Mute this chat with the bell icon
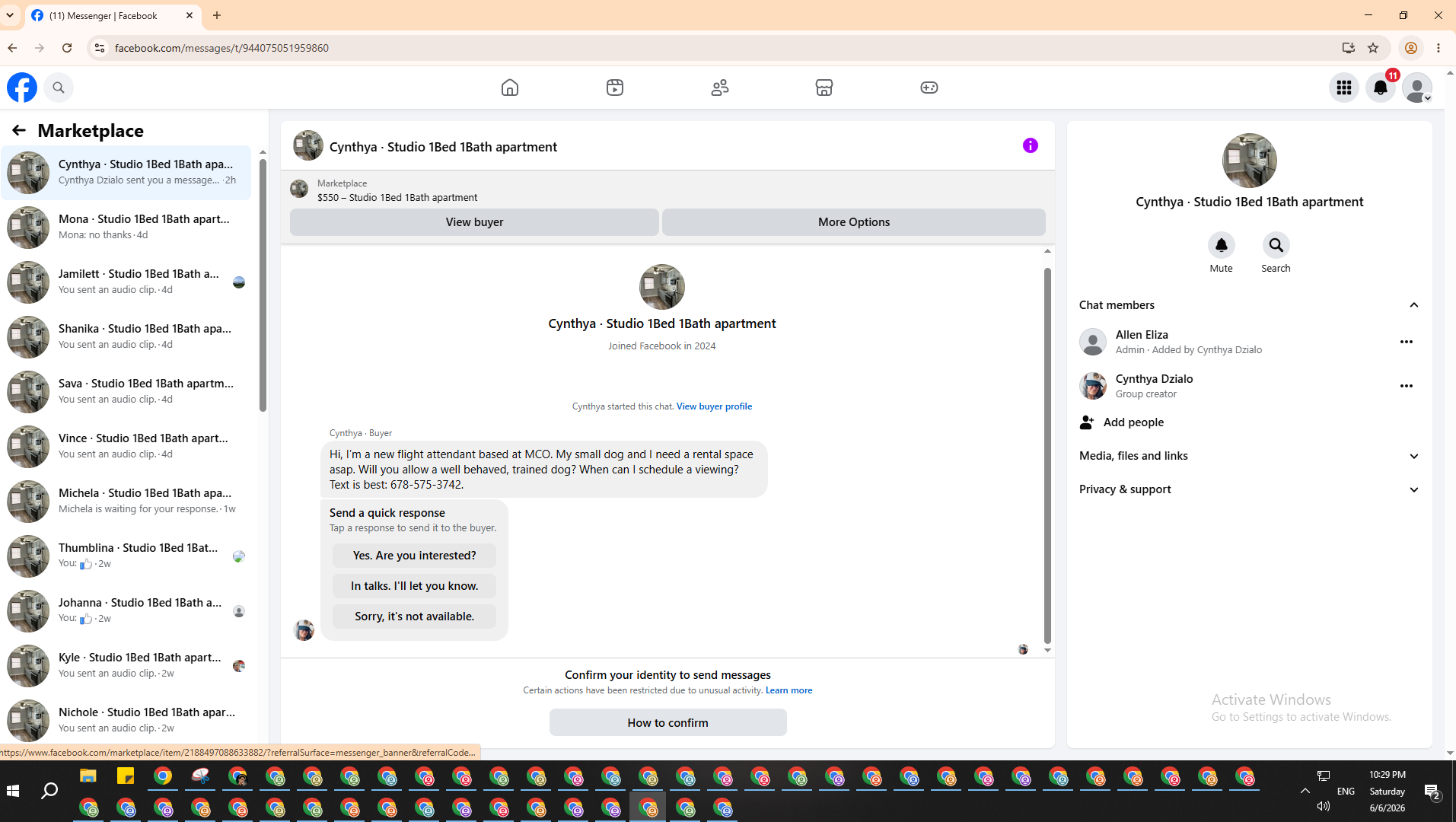Image resolution: width=1456 pixels, height=822 pixels. click(x=1222, y=245)
